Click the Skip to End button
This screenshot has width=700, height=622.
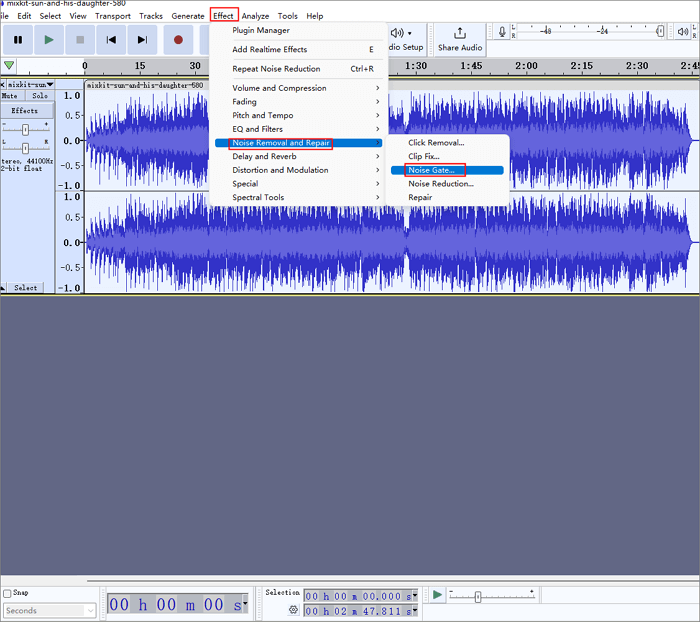(x=143, y=40)
